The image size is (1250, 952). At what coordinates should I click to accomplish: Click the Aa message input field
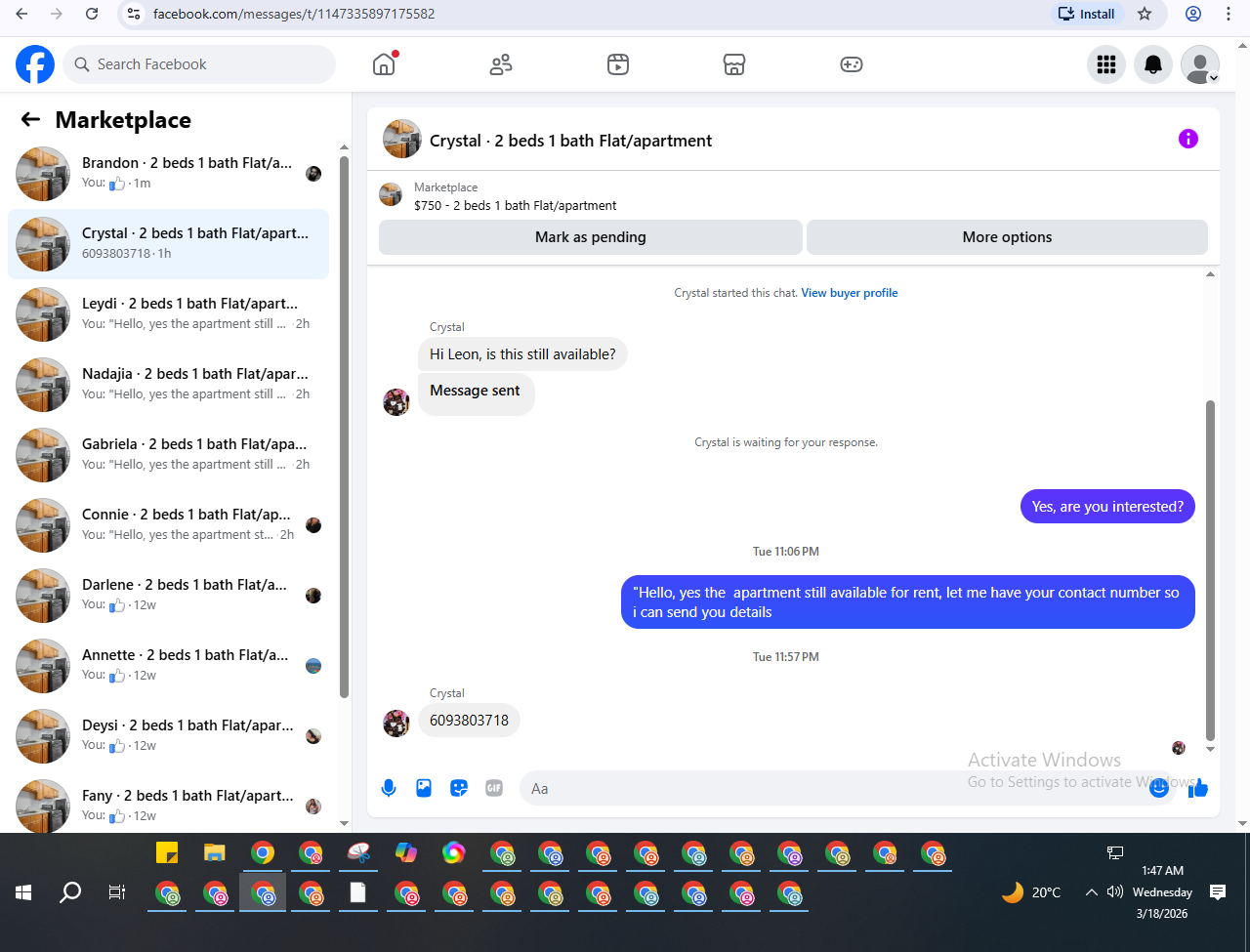835,789
